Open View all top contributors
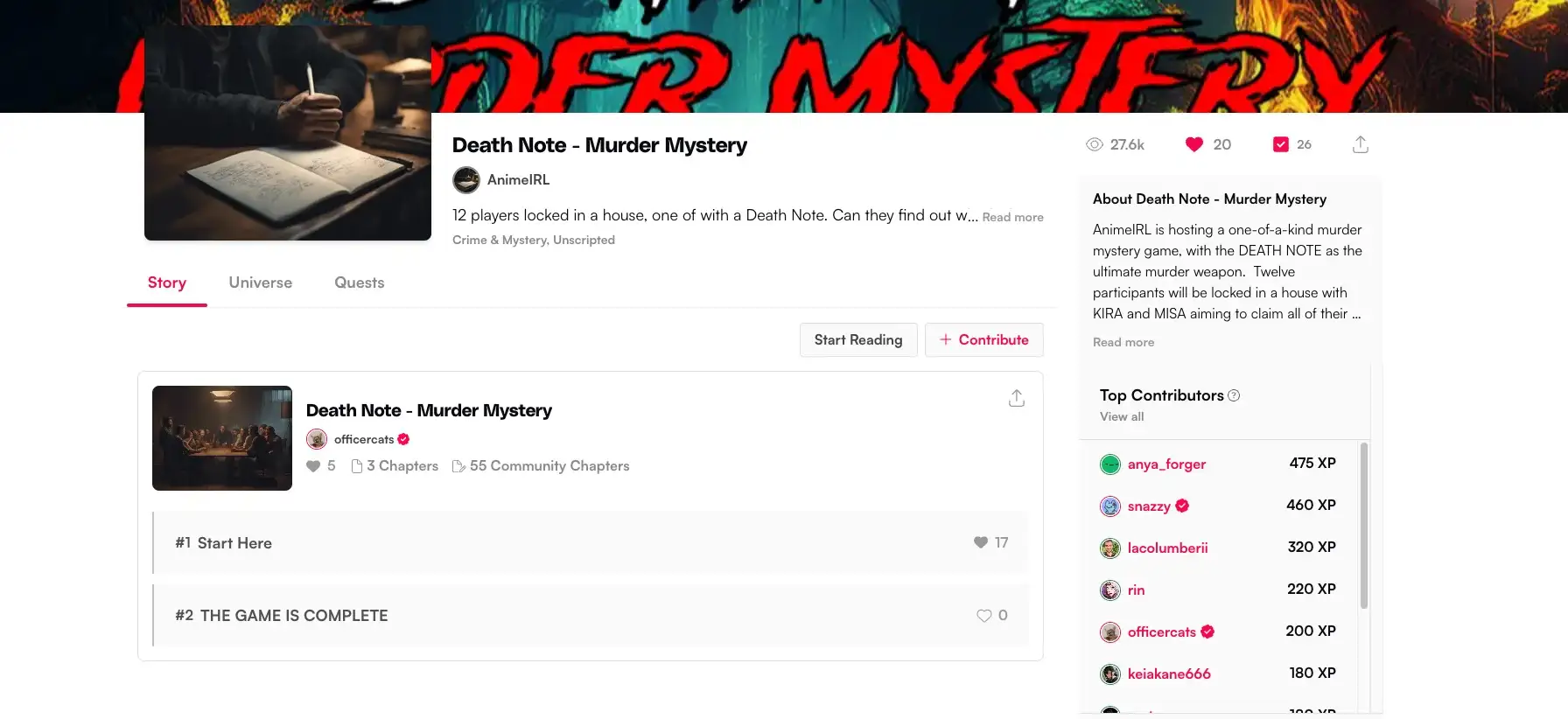1568x719 pixels. [1121, 417]
